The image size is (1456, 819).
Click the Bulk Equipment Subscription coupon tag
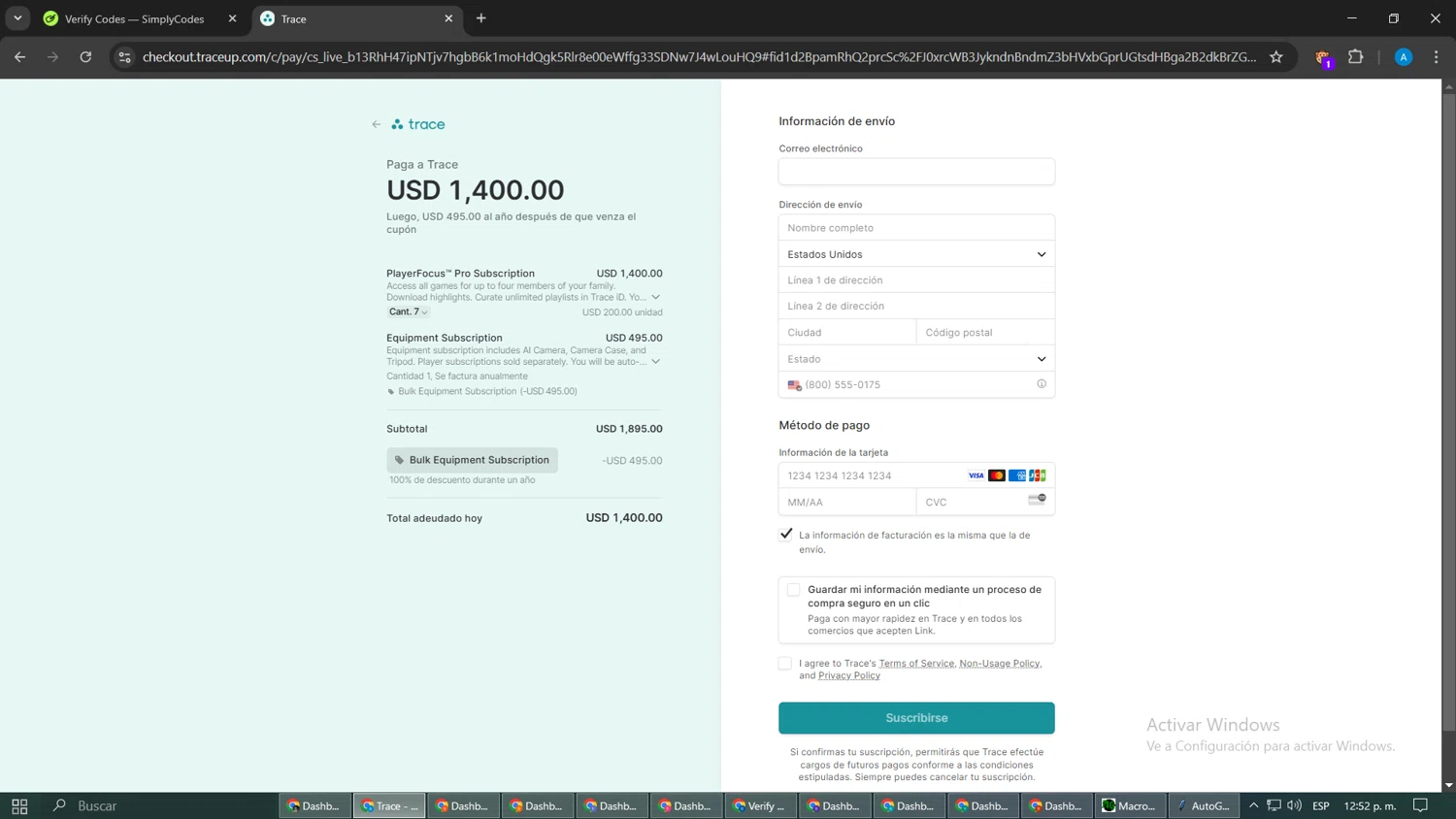point(472,460)
